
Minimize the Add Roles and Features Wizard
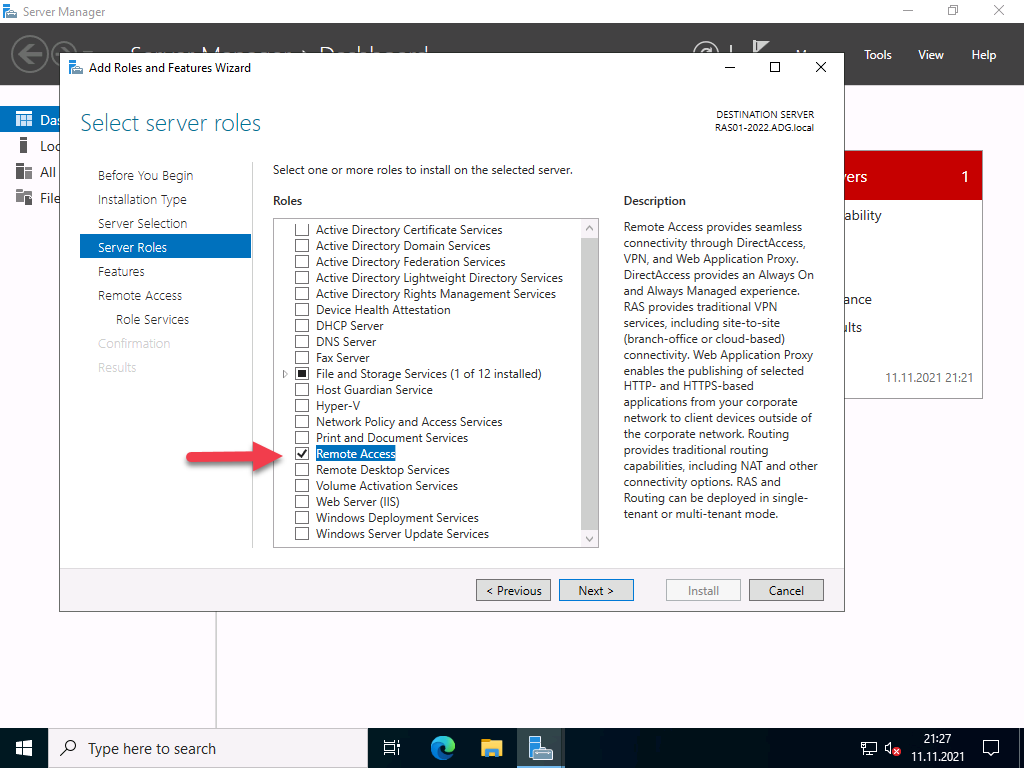coord(730,67)
